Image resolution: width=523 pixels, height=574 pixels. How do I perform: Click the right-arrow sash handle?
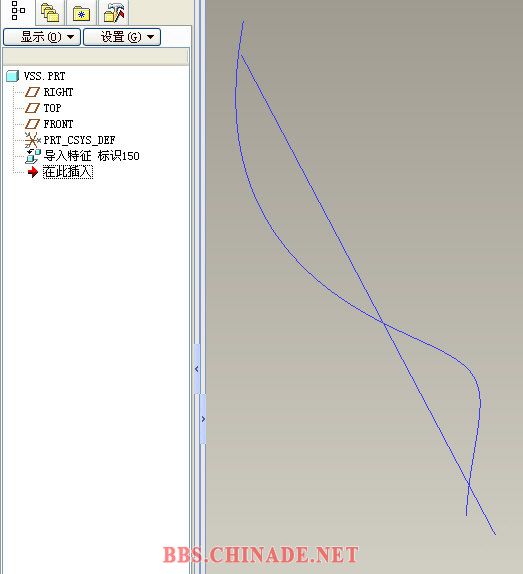[203, 419]
